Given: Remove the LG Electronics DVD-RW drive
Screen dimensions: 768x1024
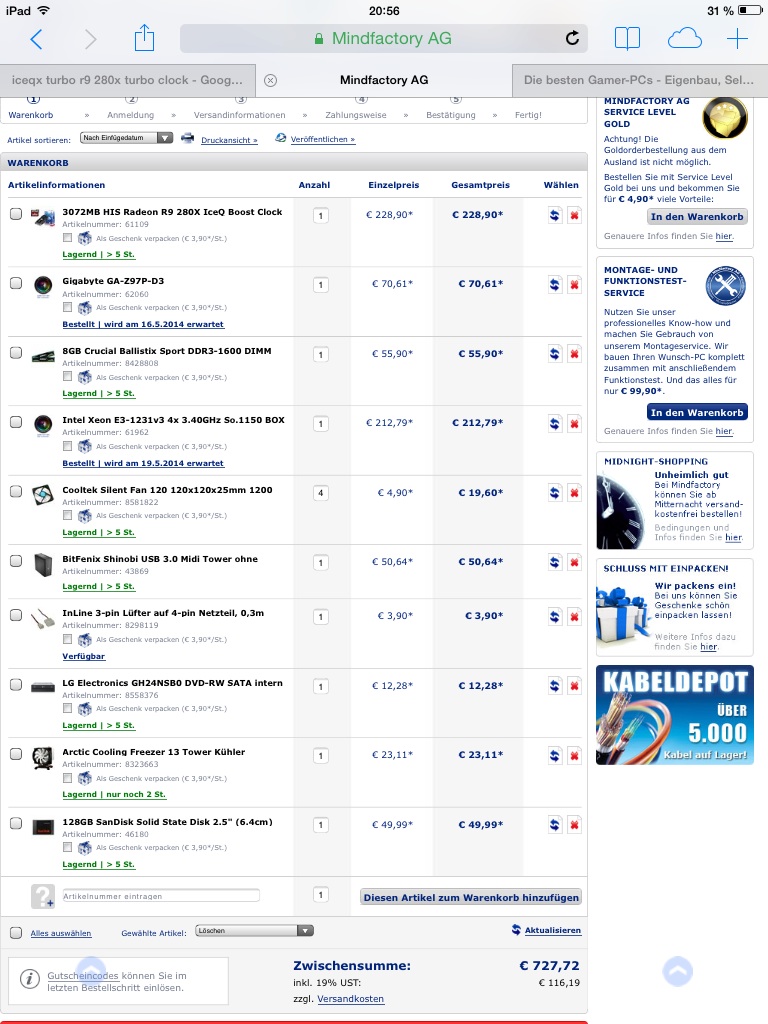Looking at the screenshot, I should (574, 686).
